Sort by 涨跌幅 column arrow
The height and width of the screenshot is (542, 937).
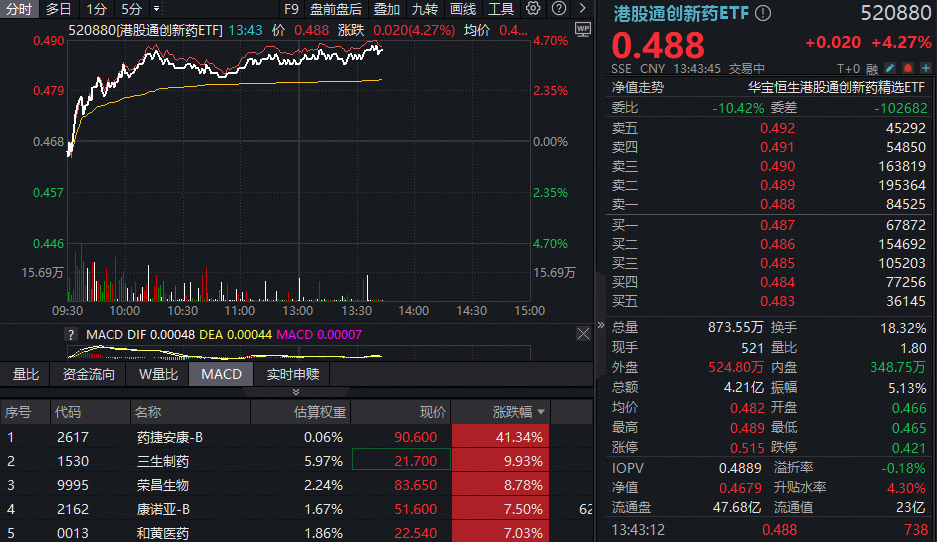542,412
